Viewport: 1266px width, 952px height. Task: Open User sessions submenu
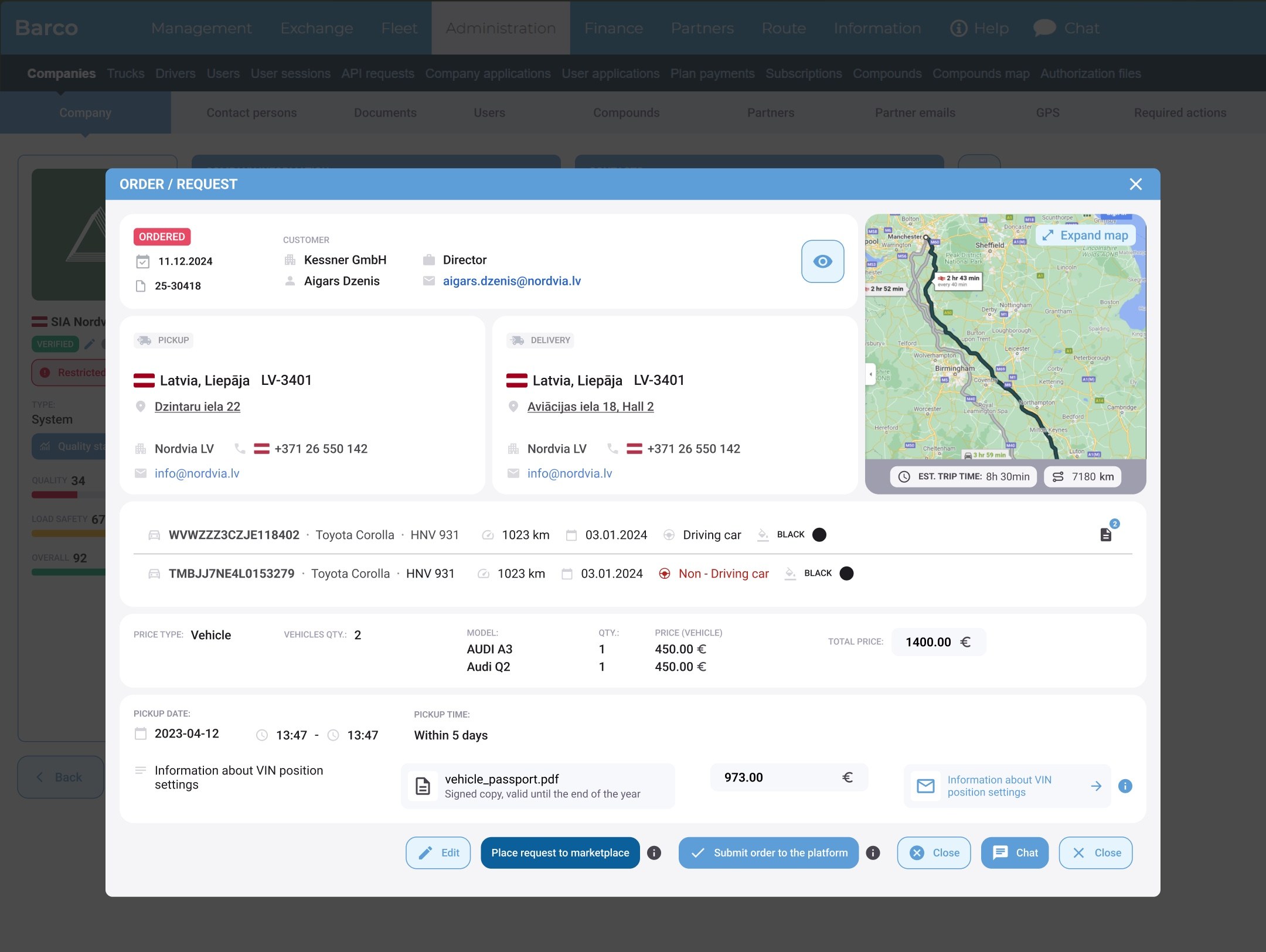pyautogui.click(x=291, y=74)
